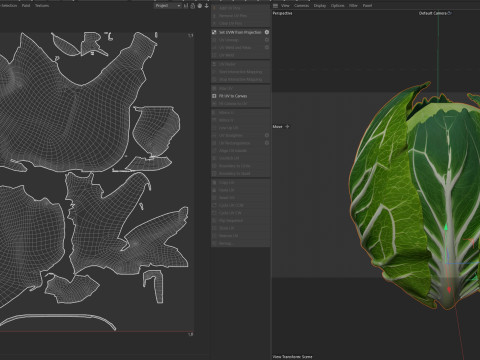The width and height of the screenshot is (480, 360).
Task: Click Boundary to Circle command
Action: pos(235,166)
